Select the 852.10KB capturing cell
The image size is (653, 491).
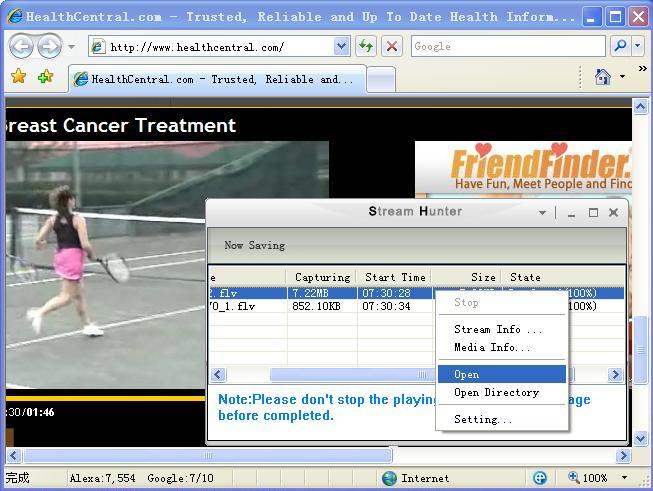pos(322,307)
